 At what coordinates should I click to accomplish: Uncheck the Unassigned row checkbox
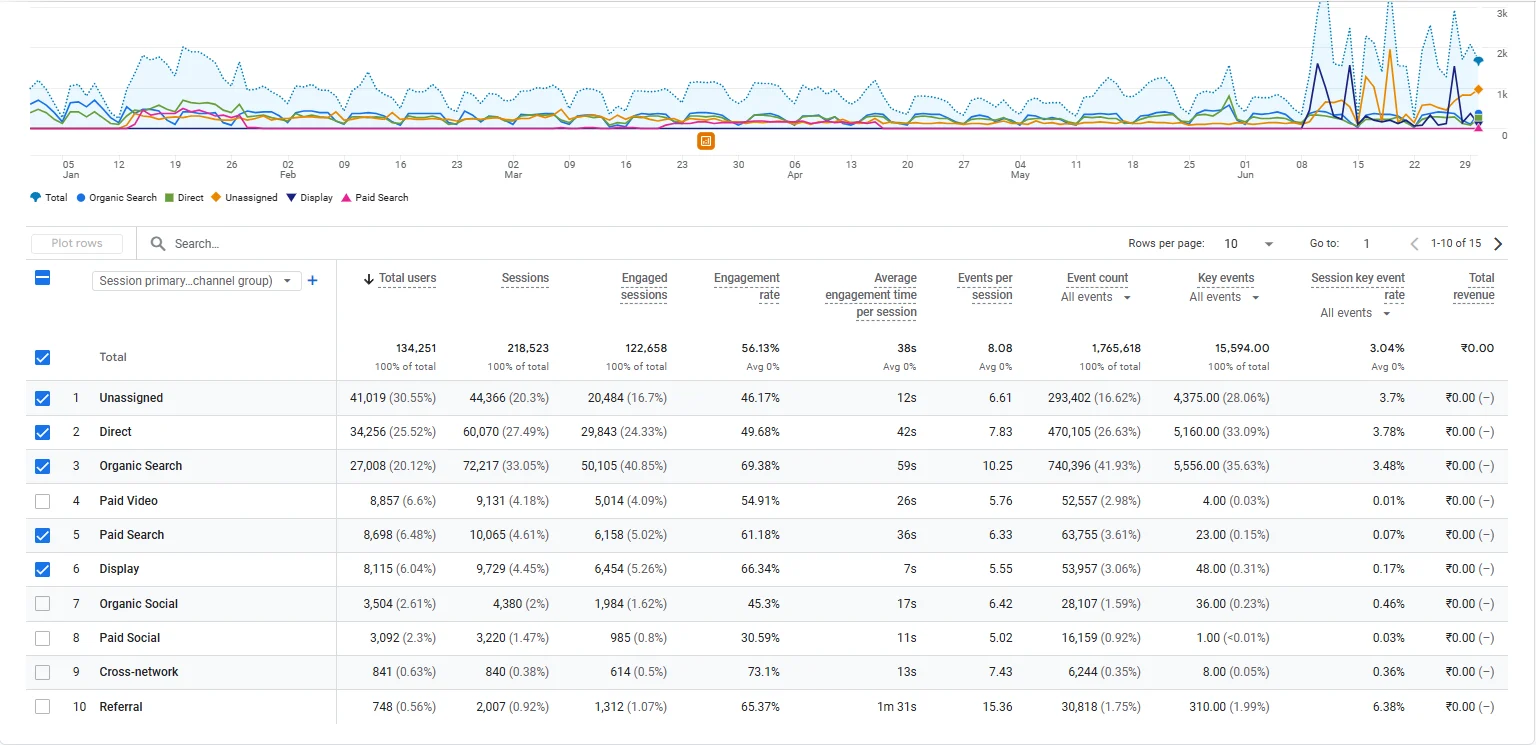42,398
